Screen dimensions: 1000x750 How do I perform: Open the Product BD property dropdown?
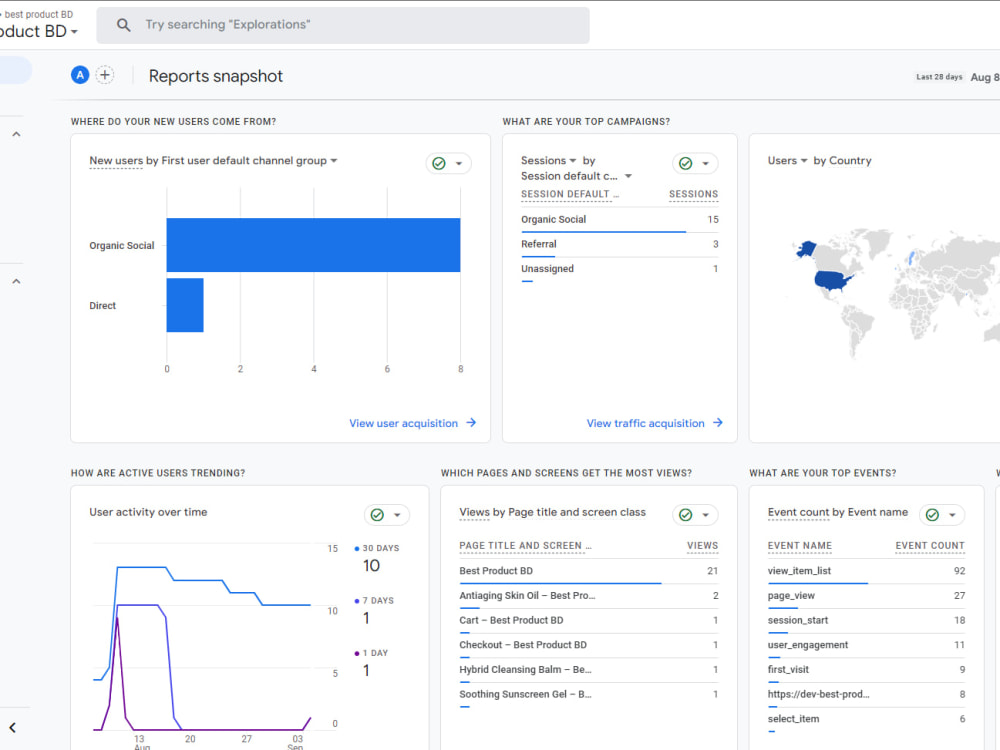tap(38, 31)
